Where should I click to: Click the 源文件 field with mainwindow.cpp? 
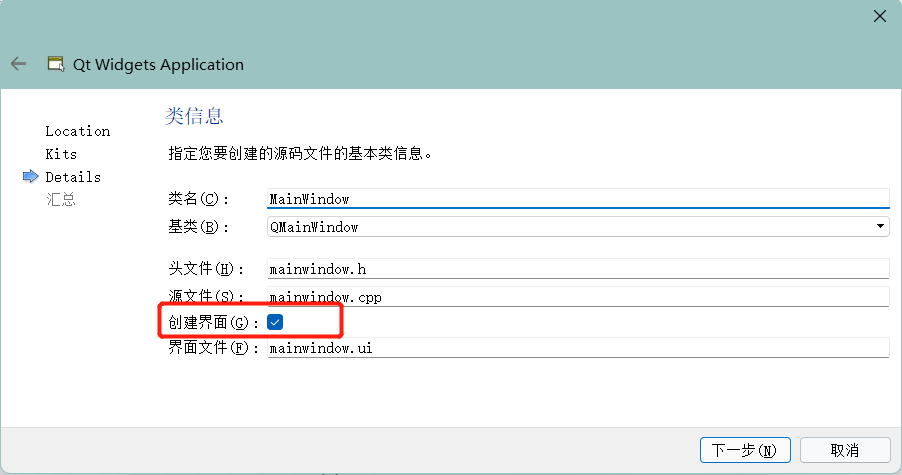click(x=578, y=296)
